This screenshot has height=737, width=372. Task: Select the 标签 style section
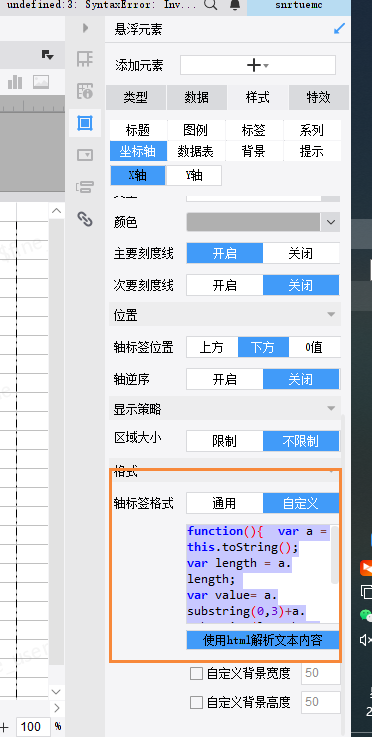254,130
